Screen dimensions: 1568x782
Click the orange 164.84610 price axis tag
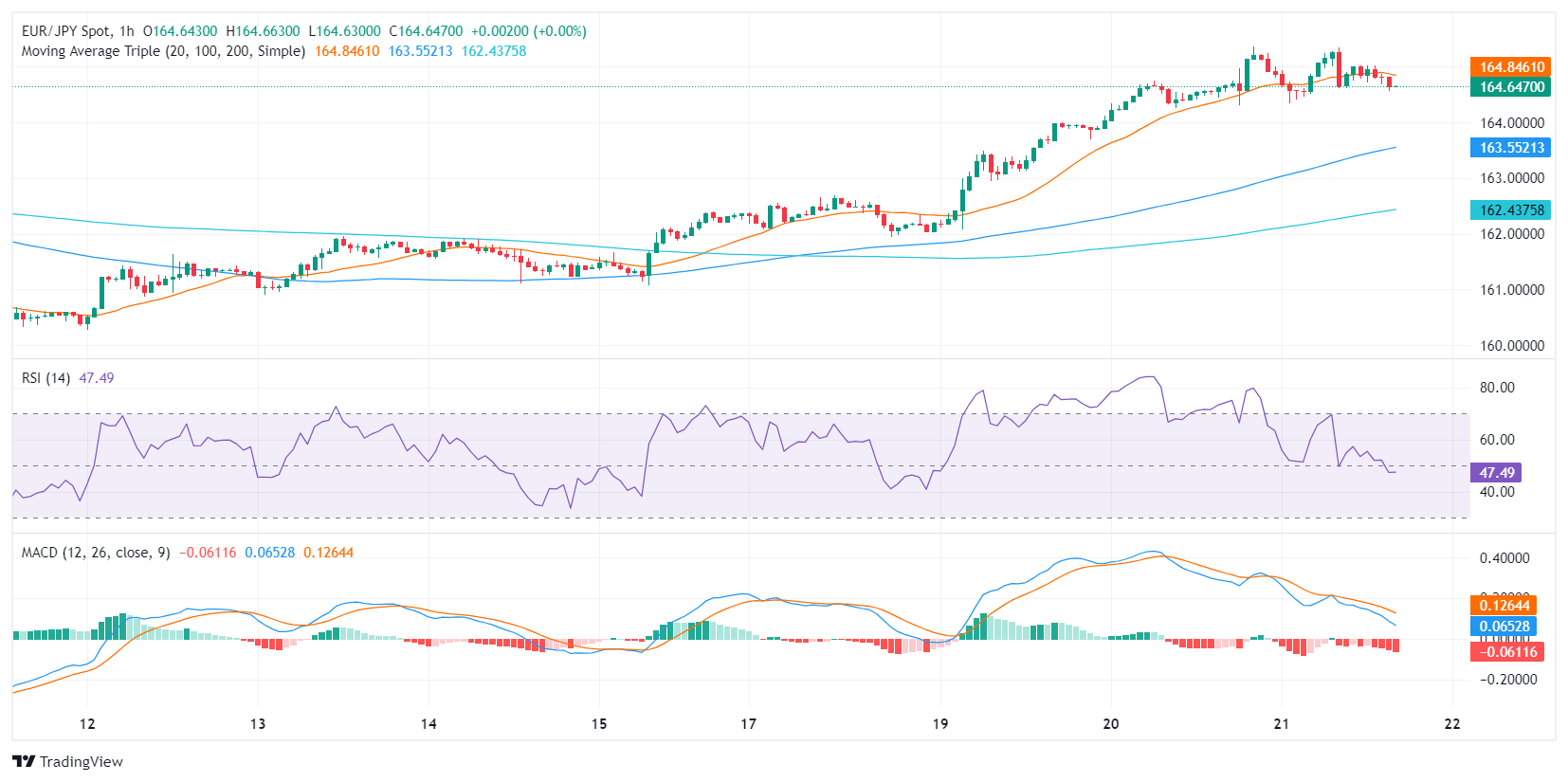click(1511, 67)
